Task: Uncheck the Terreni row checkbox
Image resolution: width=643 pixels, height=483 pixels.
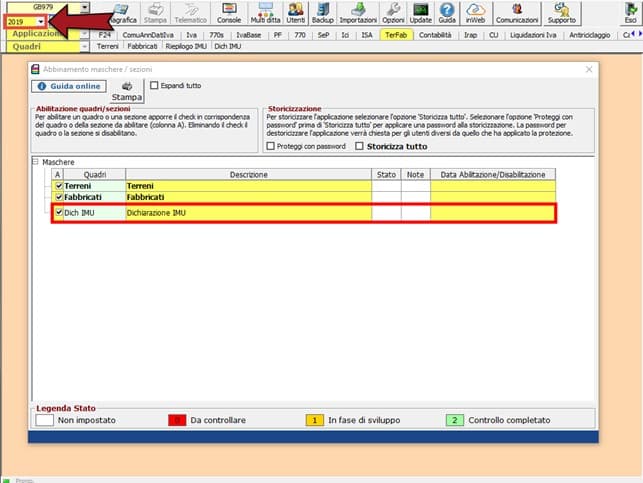Action: click(x=59, y=186)
